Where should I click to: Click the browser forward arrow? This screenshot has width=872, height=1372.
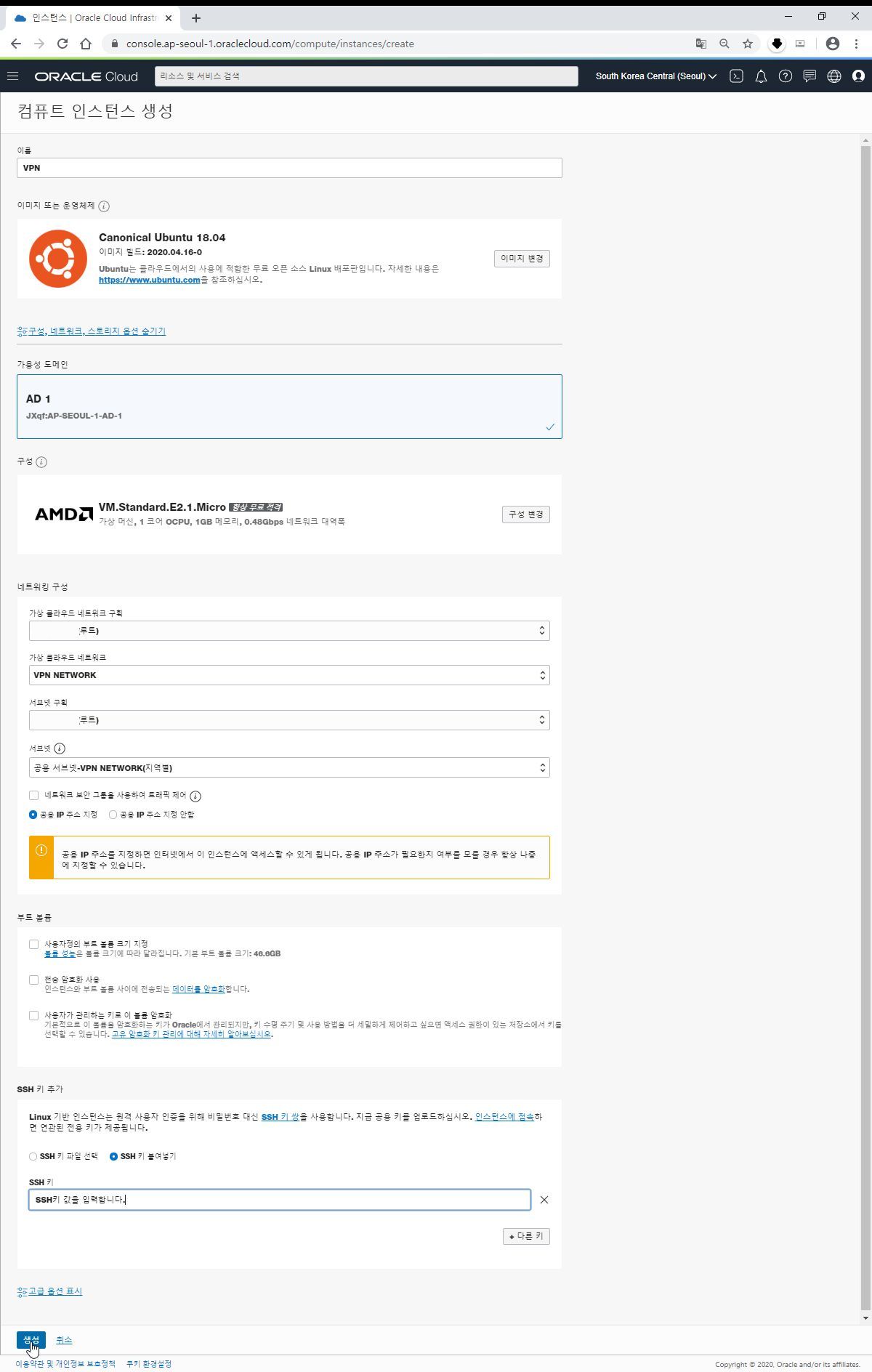(x=39, y=44)
